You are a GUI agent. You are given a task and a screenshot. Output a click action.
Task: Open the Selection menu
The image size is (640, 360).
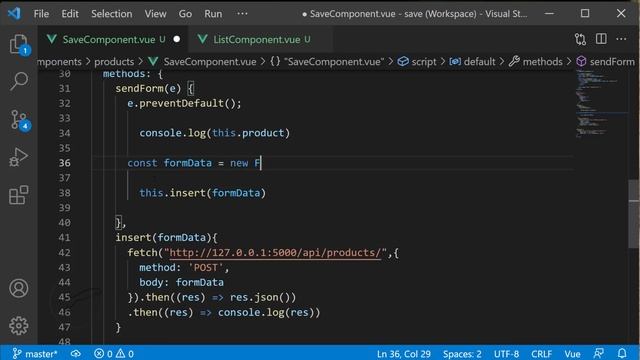111,14
